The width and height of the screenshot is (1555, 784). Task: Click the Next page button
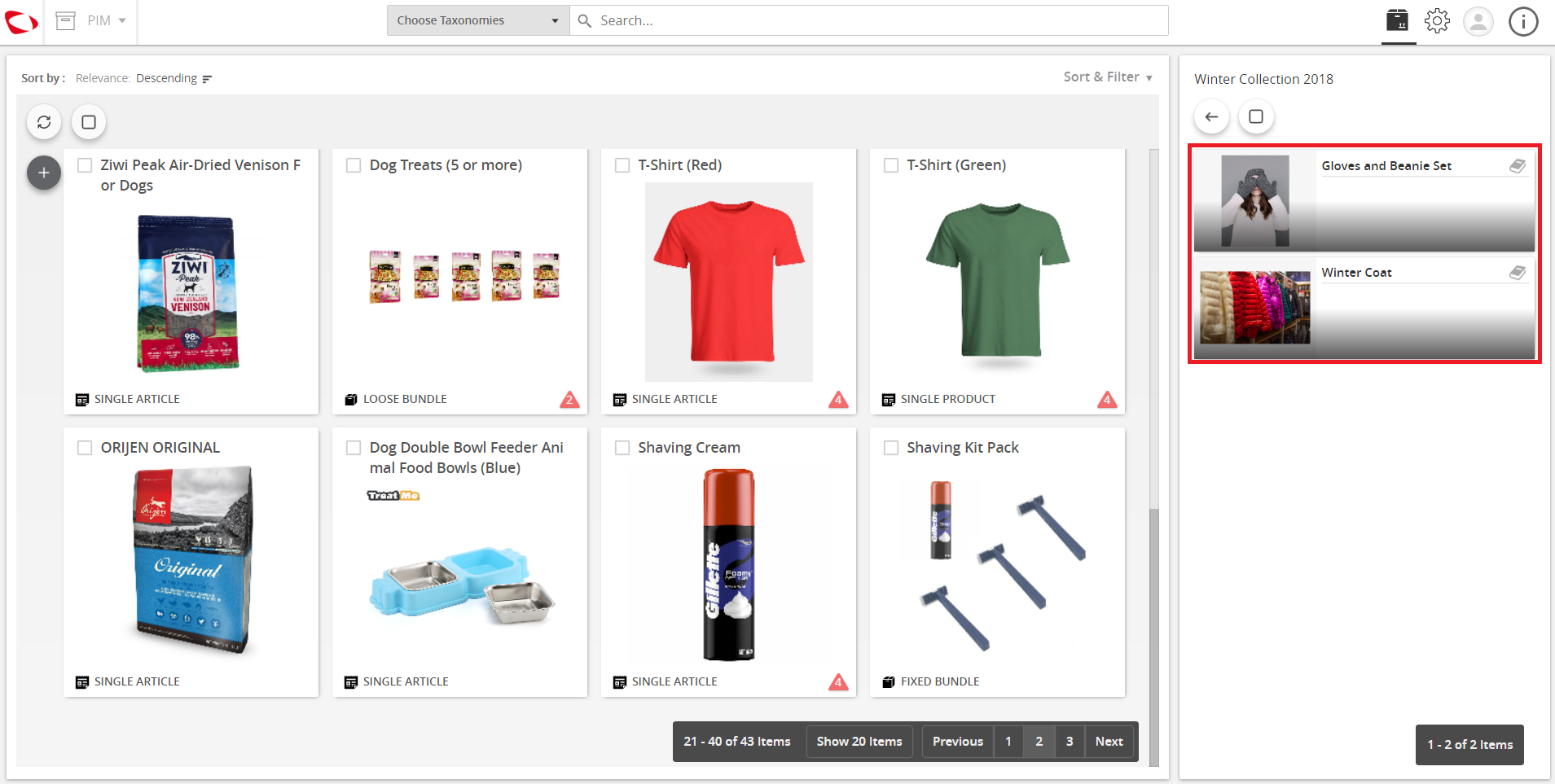(x=1109, y=742)
